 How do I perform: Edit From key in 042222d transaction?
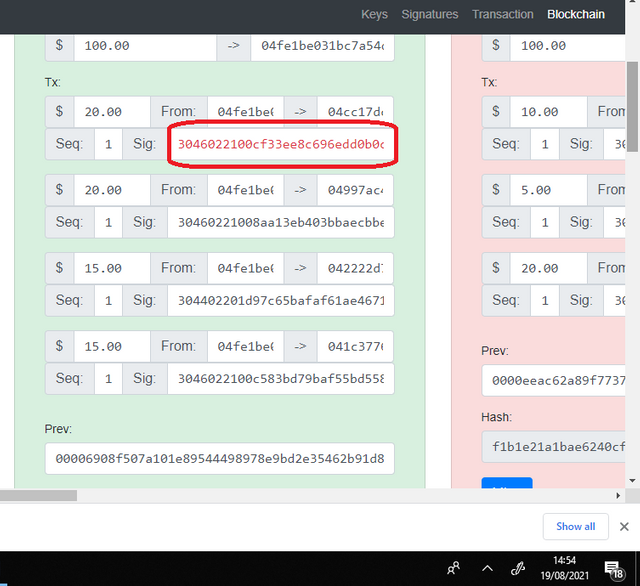(246, 268)
